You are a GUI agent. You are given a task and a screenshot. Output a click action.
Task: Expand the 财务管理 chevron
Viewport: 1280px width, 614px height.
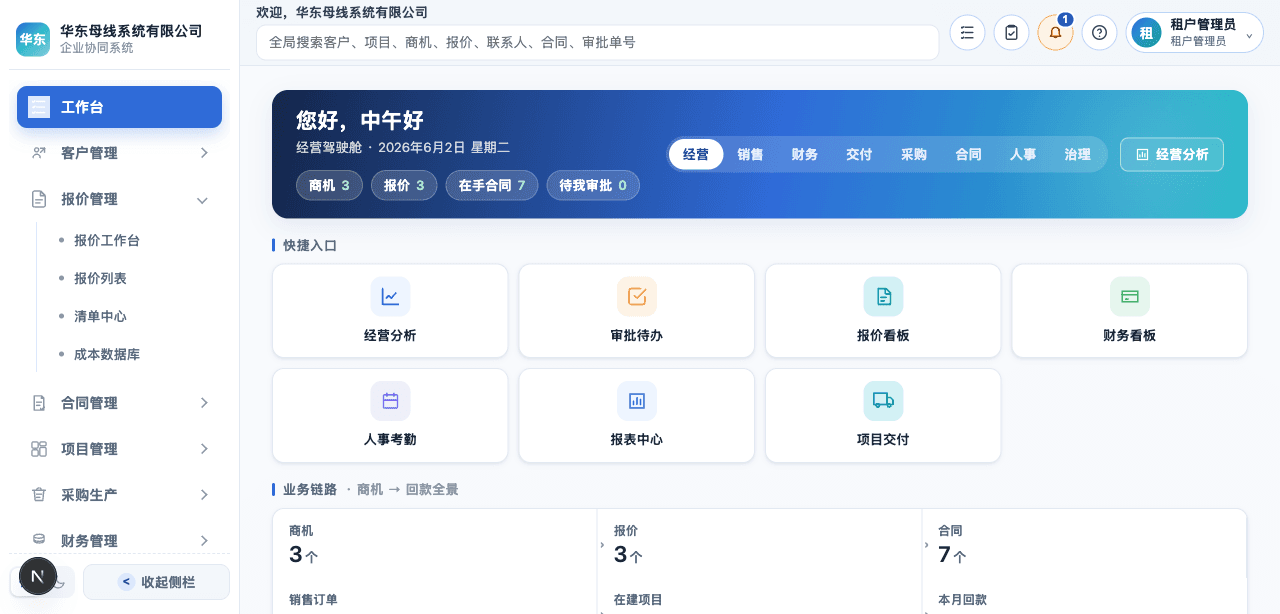[x=203, y=541]
